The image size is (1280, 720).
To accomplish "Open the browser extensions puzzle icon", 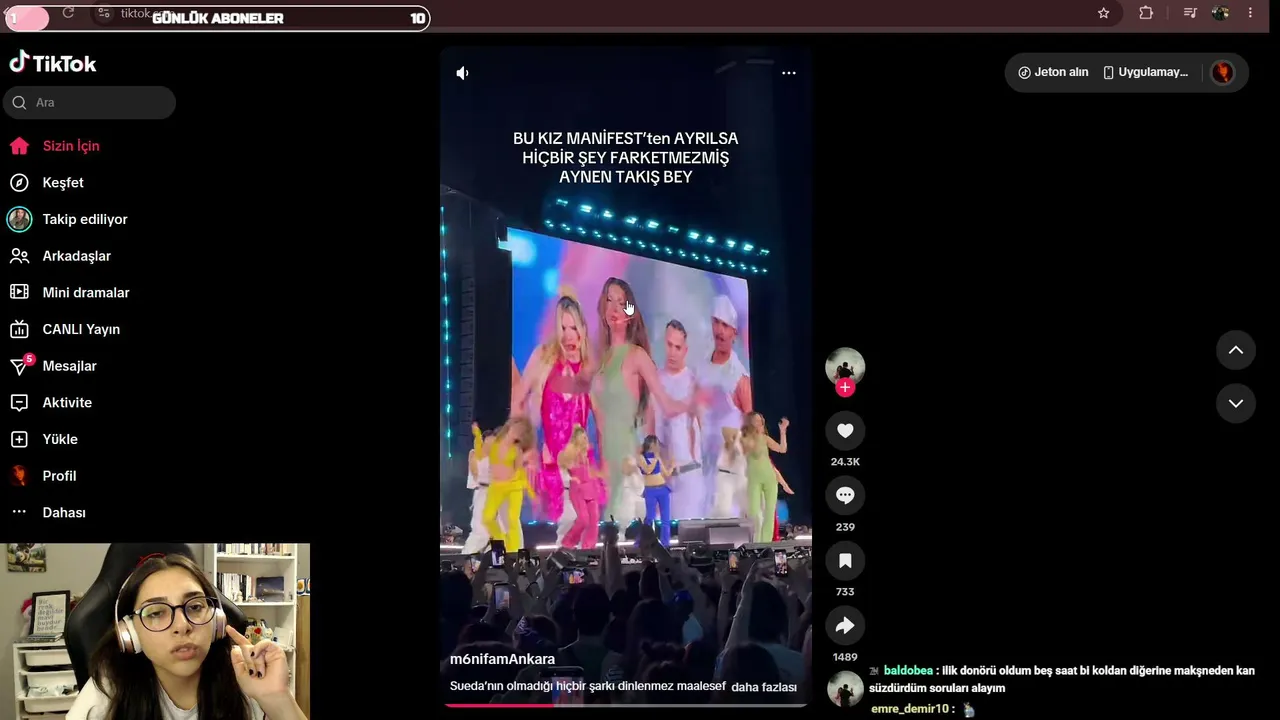I will tap(1146, 13).
